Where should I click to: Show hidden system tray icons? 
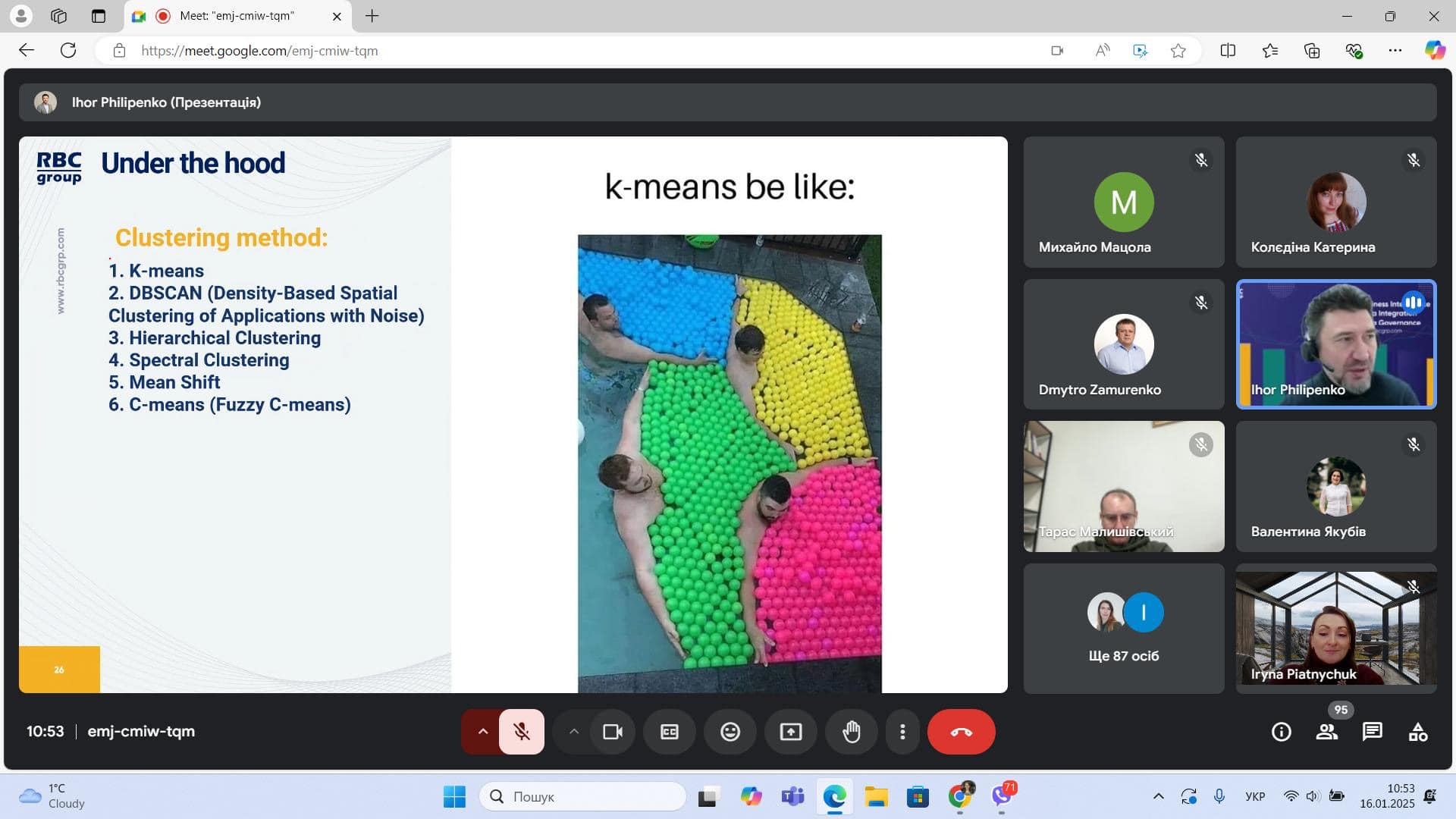point(1158,796)
